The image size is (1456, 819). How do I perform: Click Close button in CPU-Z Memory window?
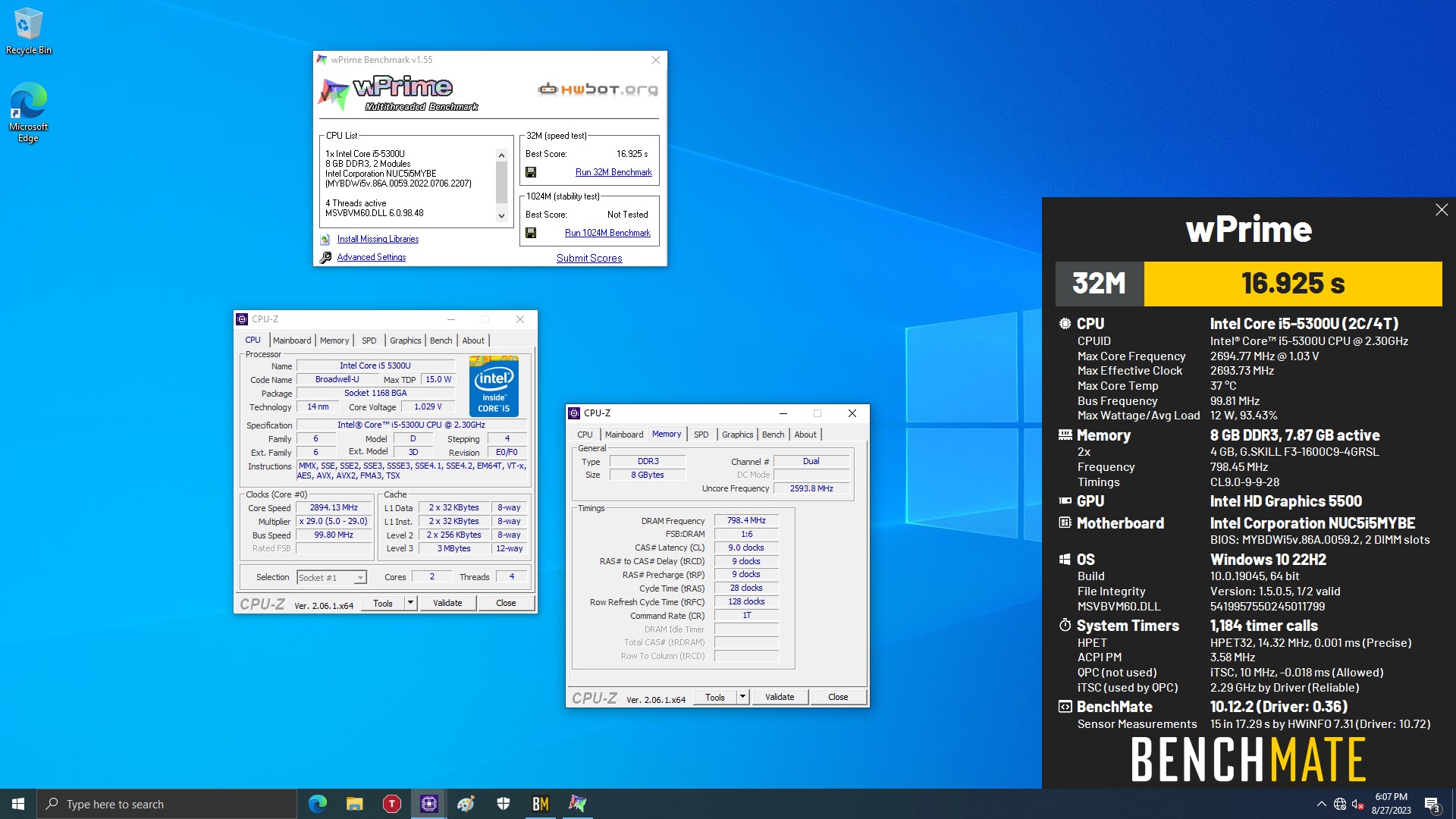tap(838, 697)
